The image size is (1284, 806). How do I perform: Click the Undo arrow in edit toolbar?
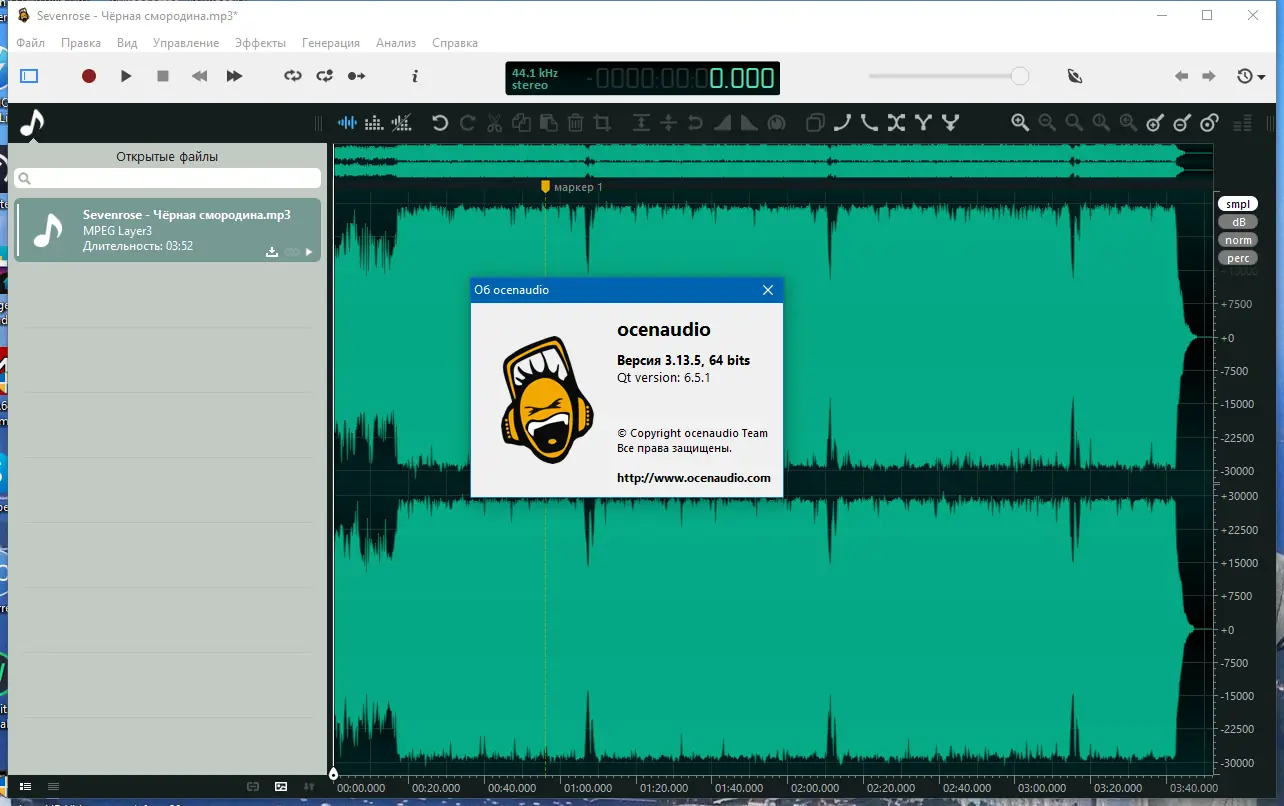[440, 123]
